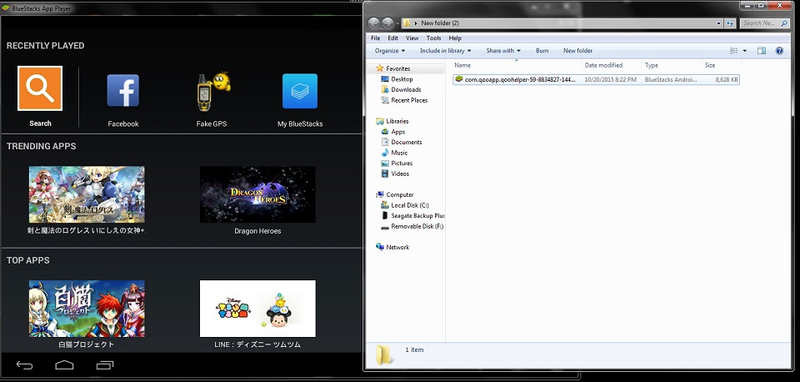Click the Explorer back navigation arrow
800x382 pixels.
tap(373, 23)
